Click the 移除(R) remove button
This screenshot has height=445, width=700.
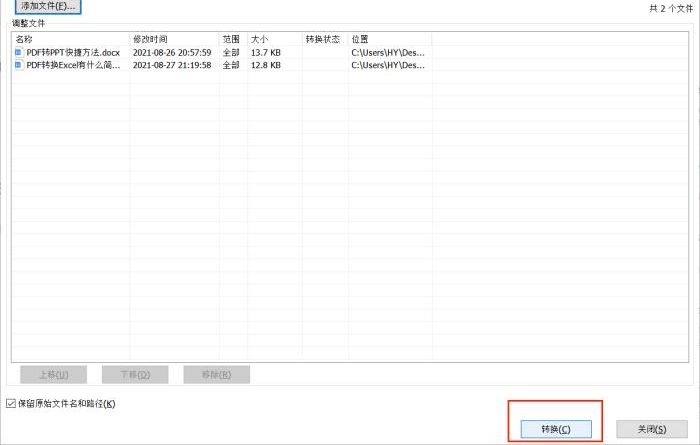coord(216,374)
